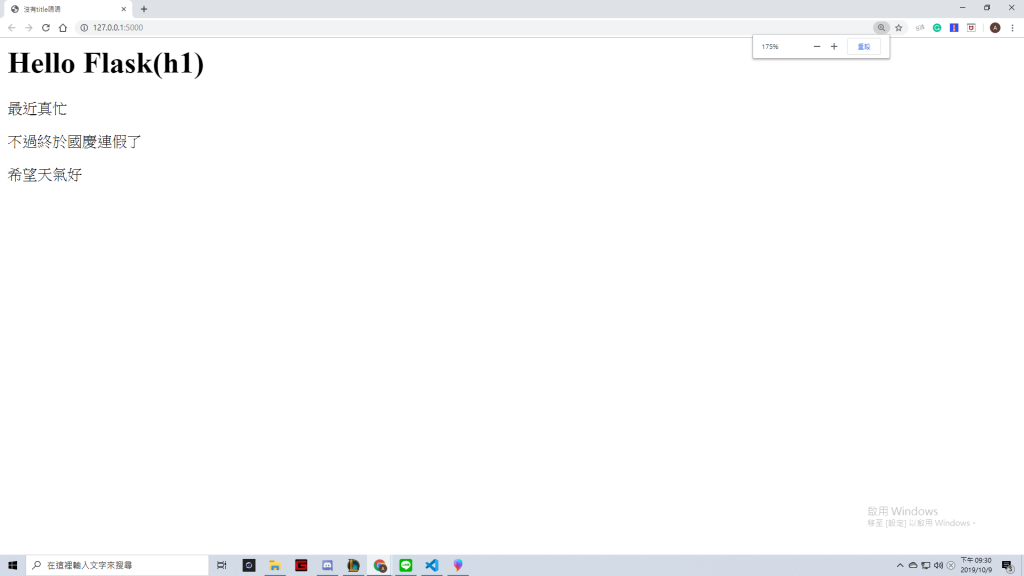Viewport: 1024px width, 576px height.
Task: Open the colorful balloon app on taskbar
Action: click(x=458, y=565)
